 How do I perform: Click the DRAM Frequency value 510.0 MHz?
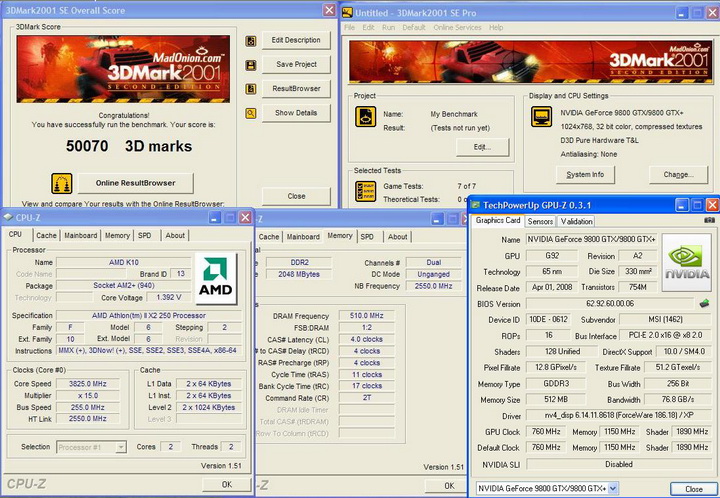[x=366, y=316]
